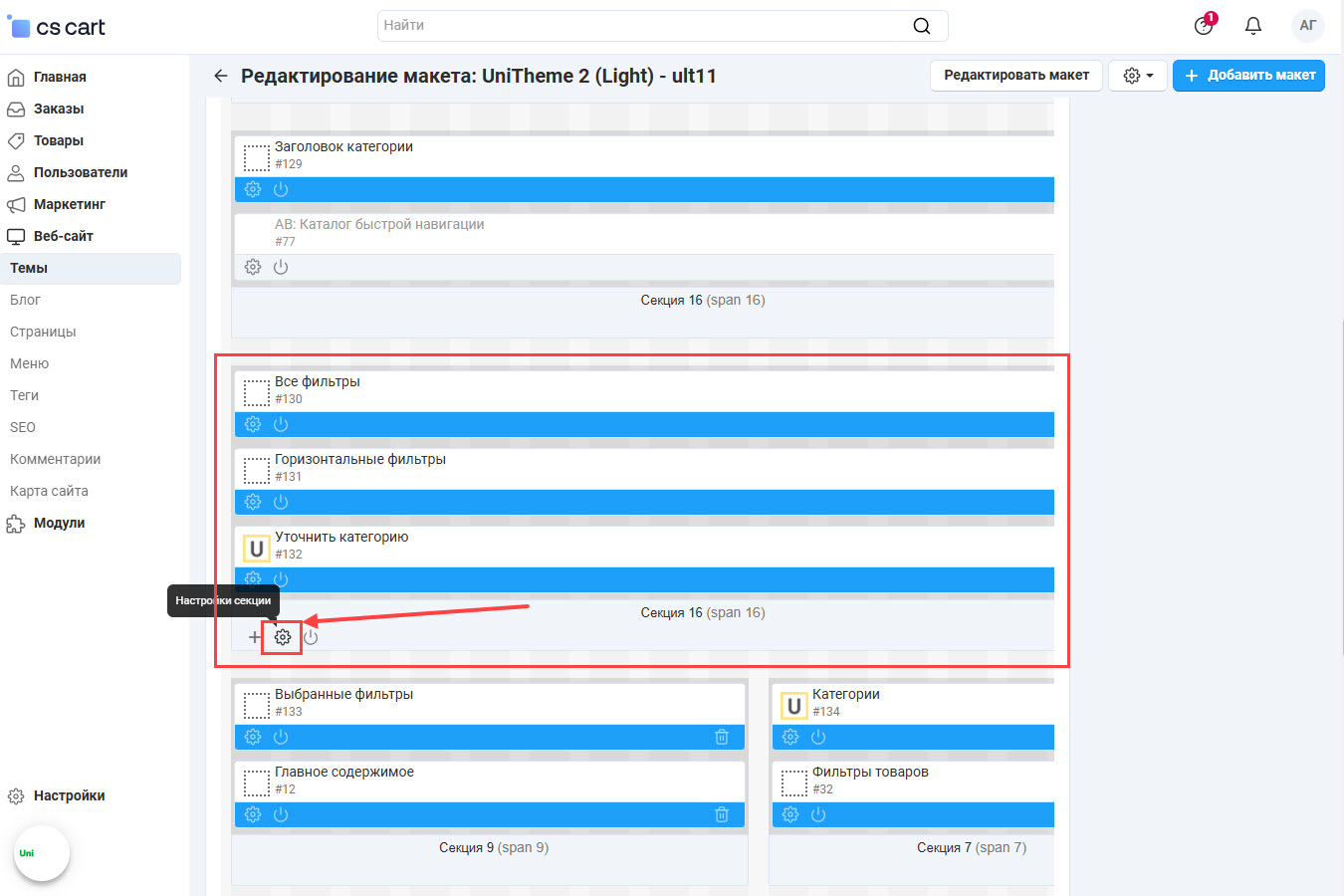Open the АГ user account menu
Image resolution: width=1344 pixels, height=896 pixels.
click(1307, 26)
